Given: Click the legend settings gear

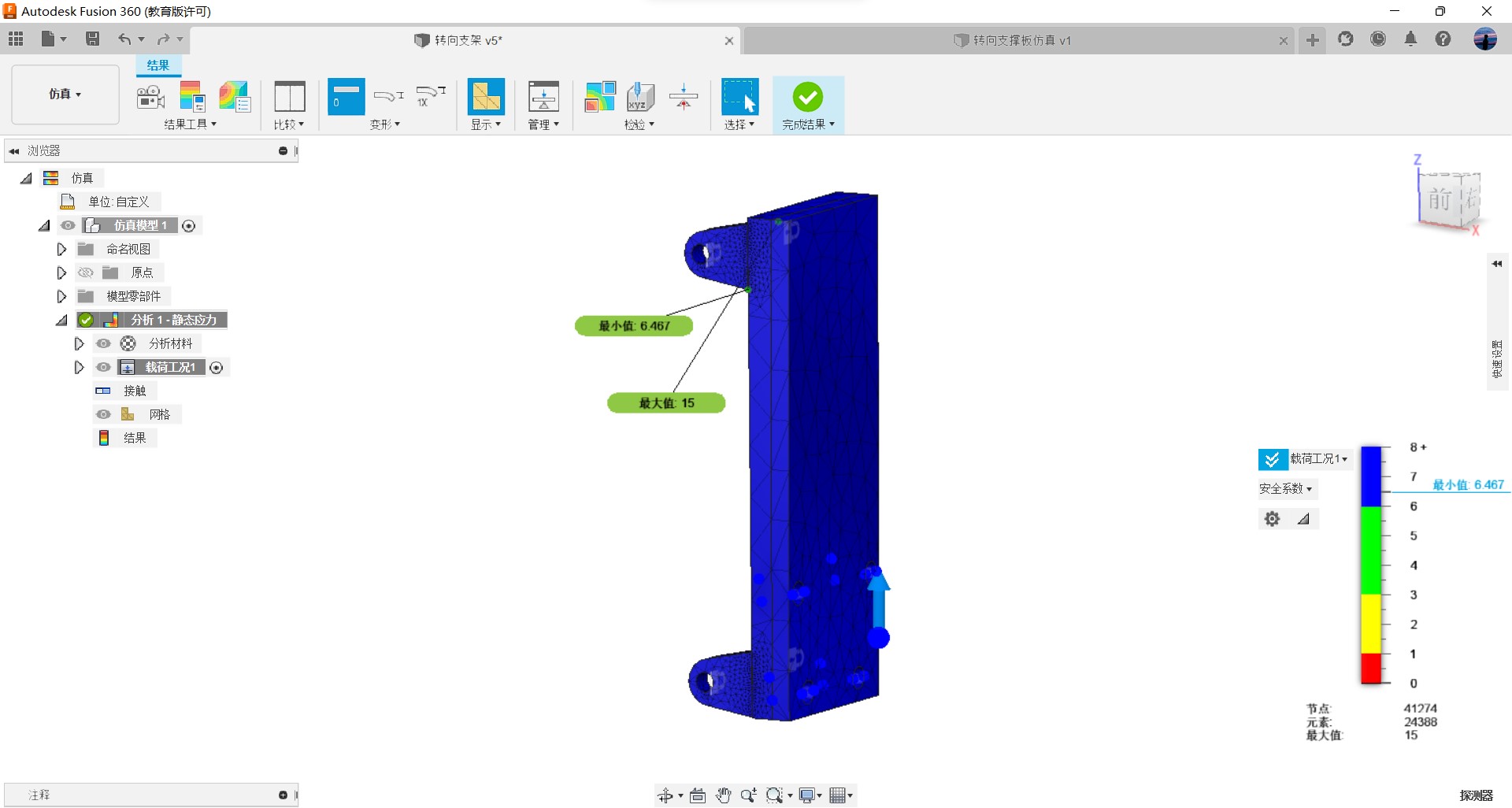Looking at the screenshot, I should [1272, 518].
